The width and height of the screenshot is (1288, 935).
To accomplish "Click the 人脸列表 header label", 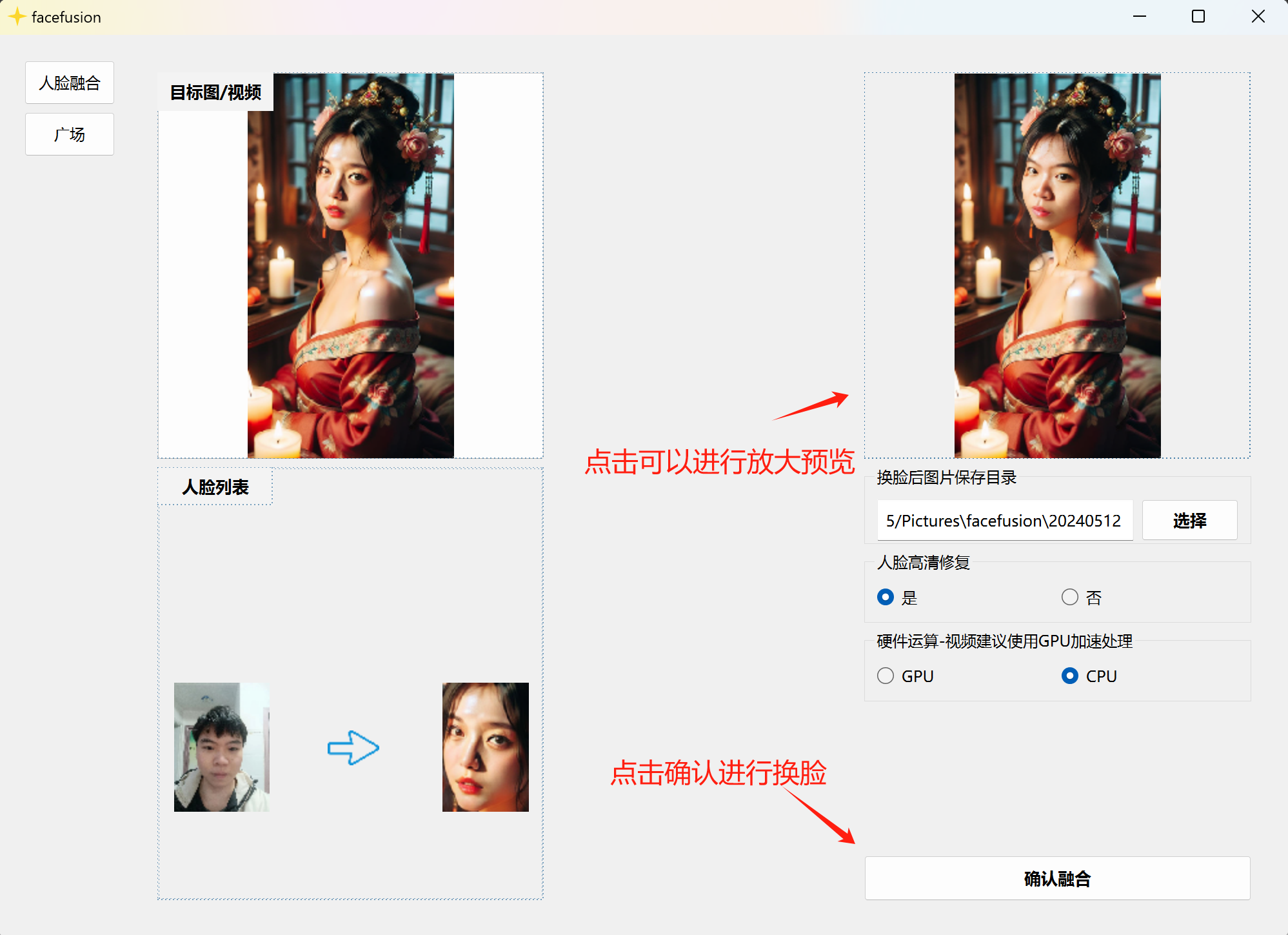I will pyautogui.click(x=215, y=487).
